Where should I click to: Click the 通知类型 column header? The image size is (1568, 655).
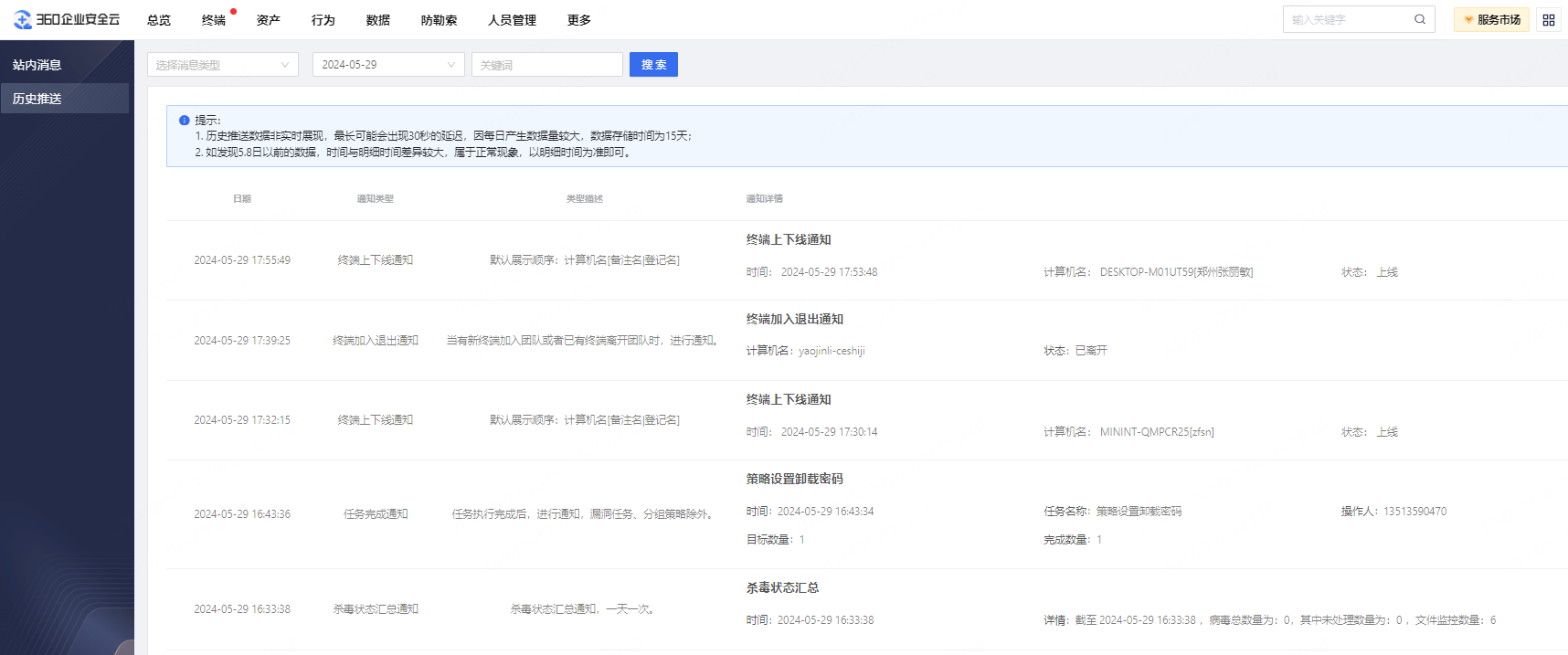[376, 199]
